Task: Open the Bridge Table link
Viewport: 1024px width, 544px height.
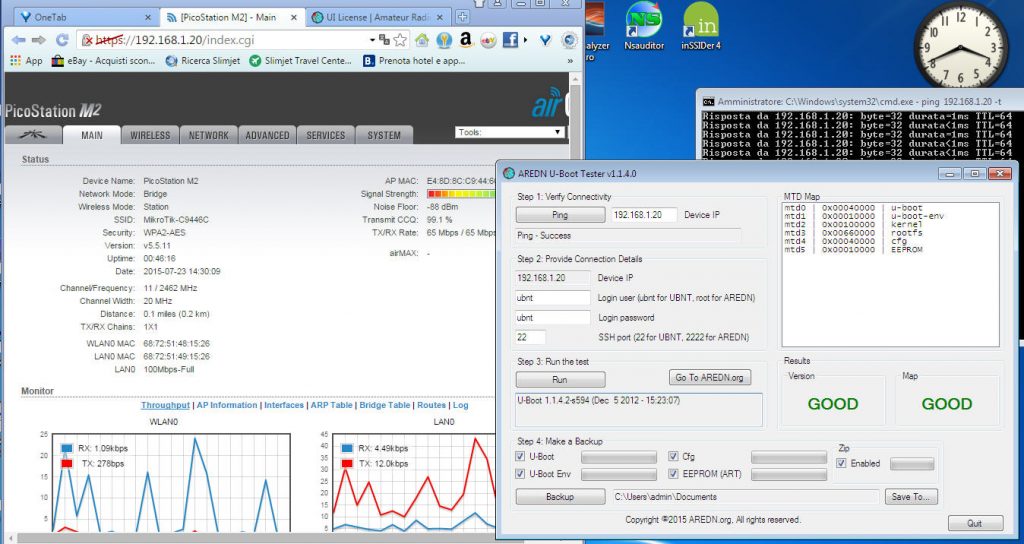Action: click(385, 405)
